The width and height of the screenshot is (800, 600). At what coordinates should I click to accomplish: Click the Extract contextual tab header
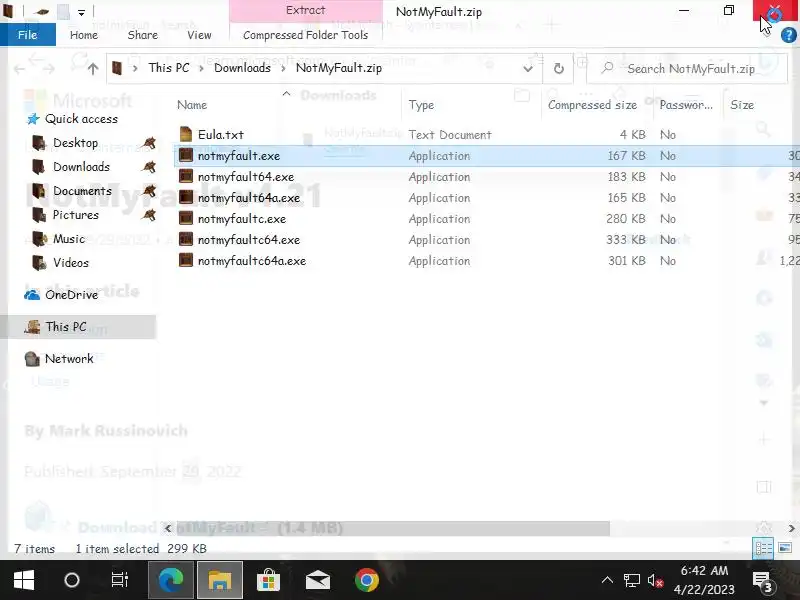[305, 11]
